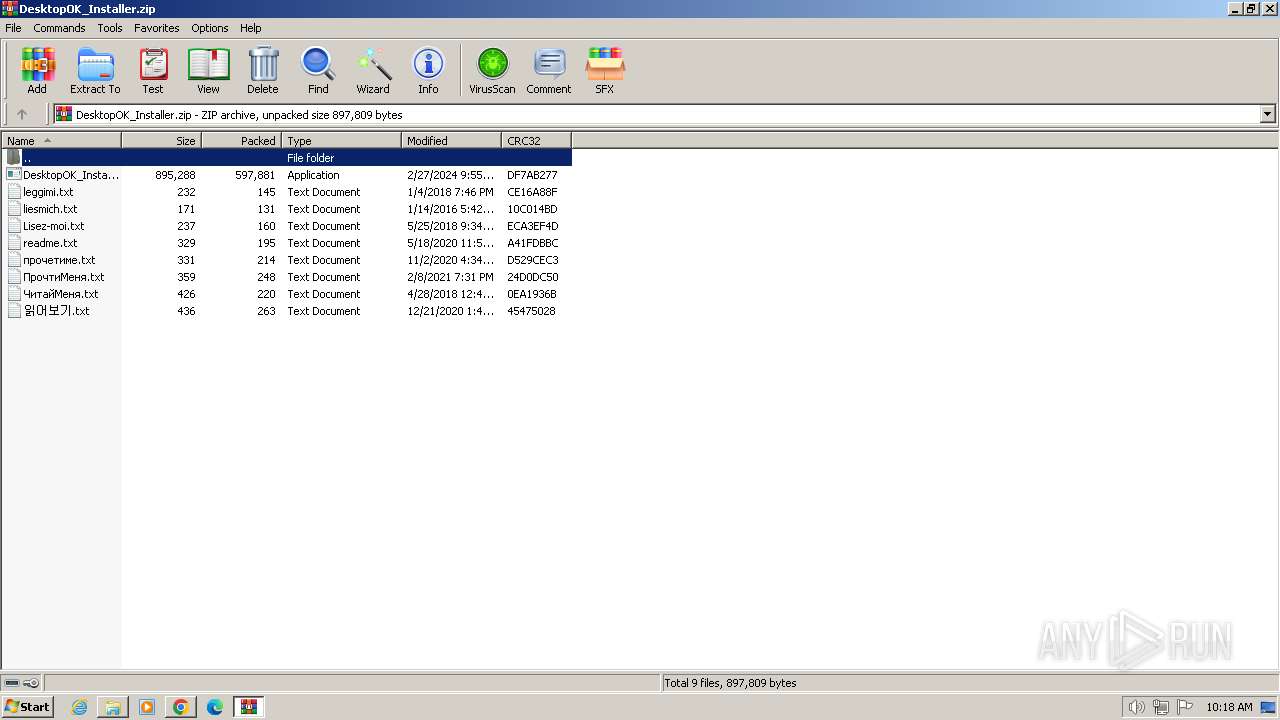Open the Commands menu
This screenshot has height=720, width=1280.
59,28
